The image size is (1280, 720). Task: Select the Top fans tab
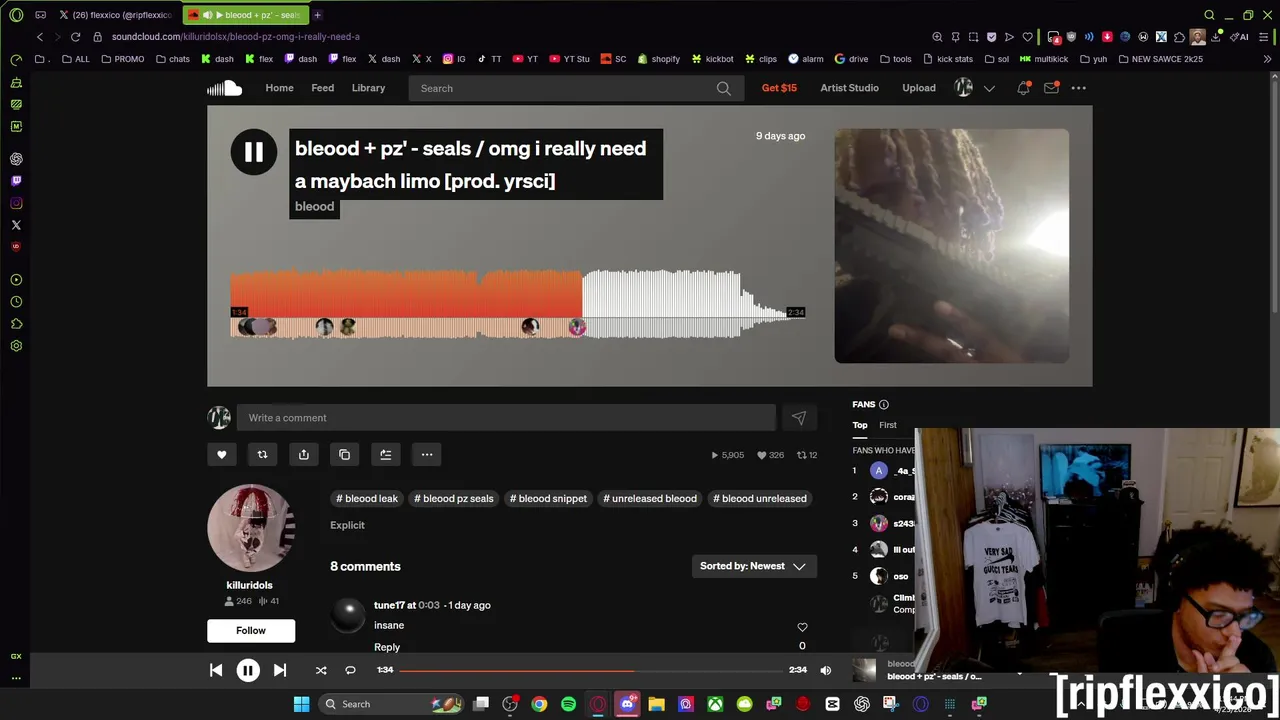point(860,425)
